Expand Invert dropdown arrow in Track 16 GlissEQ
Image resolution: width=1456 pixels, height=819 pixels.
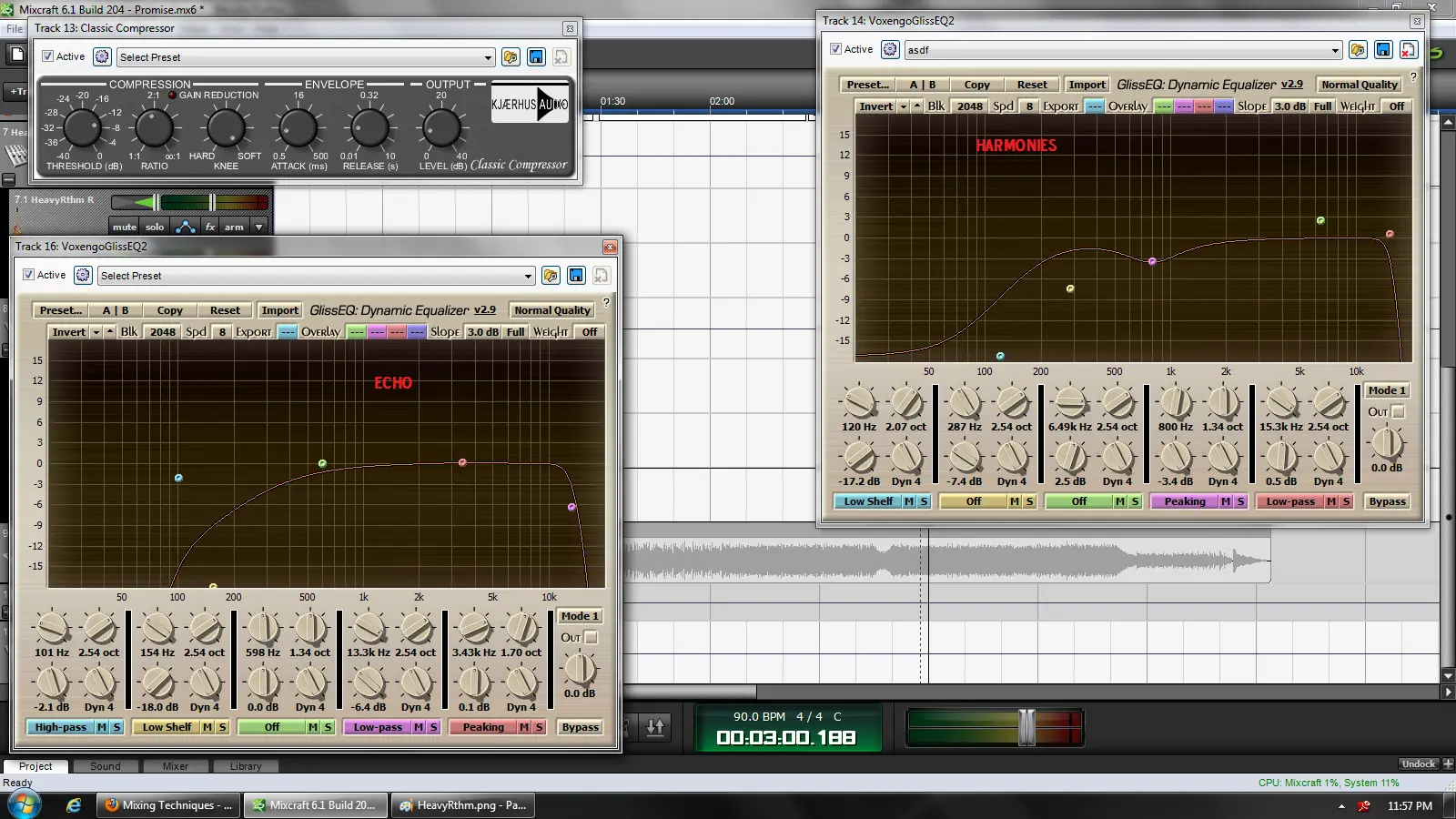point(96,332)
